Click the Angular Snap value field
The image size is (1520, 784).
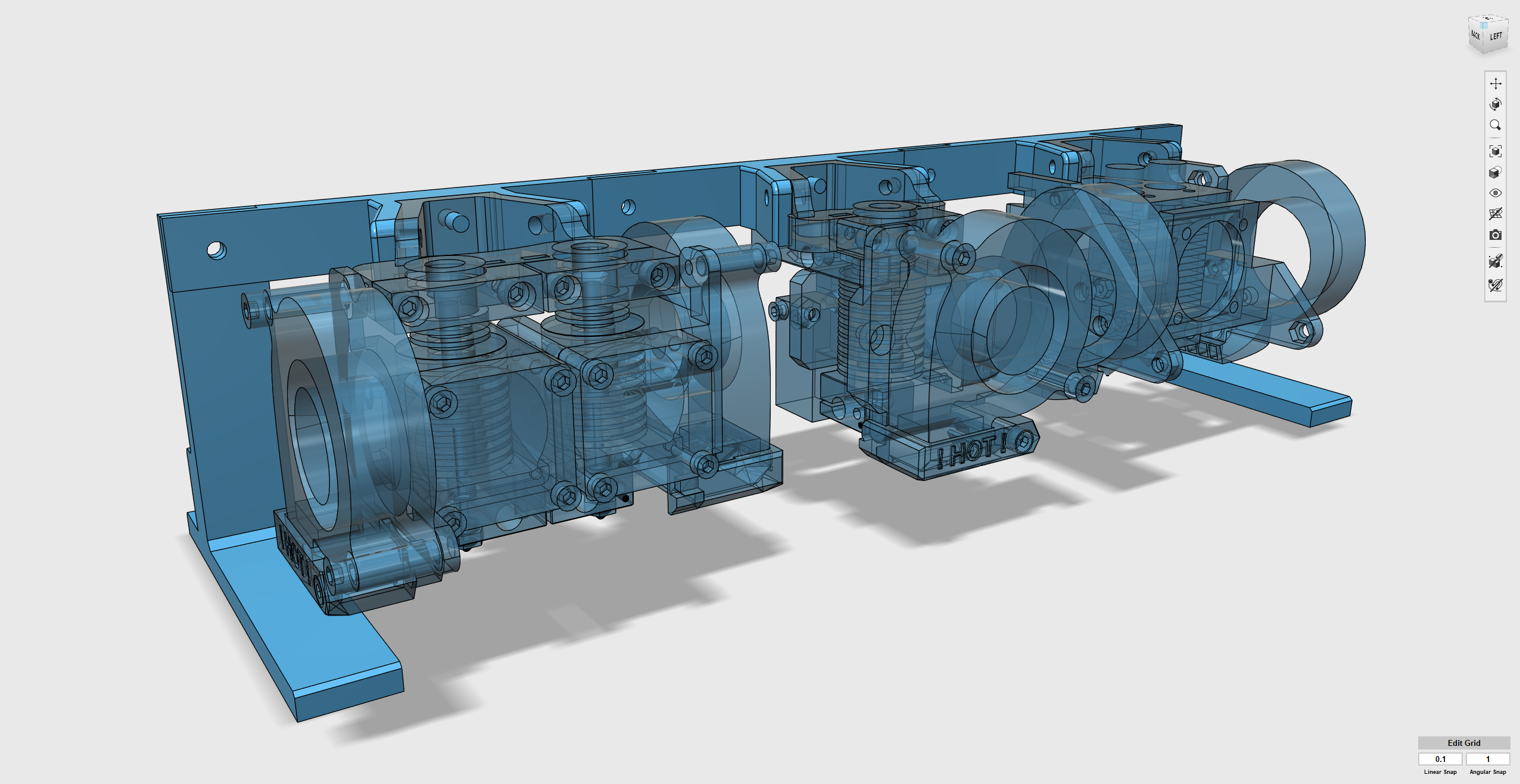coord(1487,759)
